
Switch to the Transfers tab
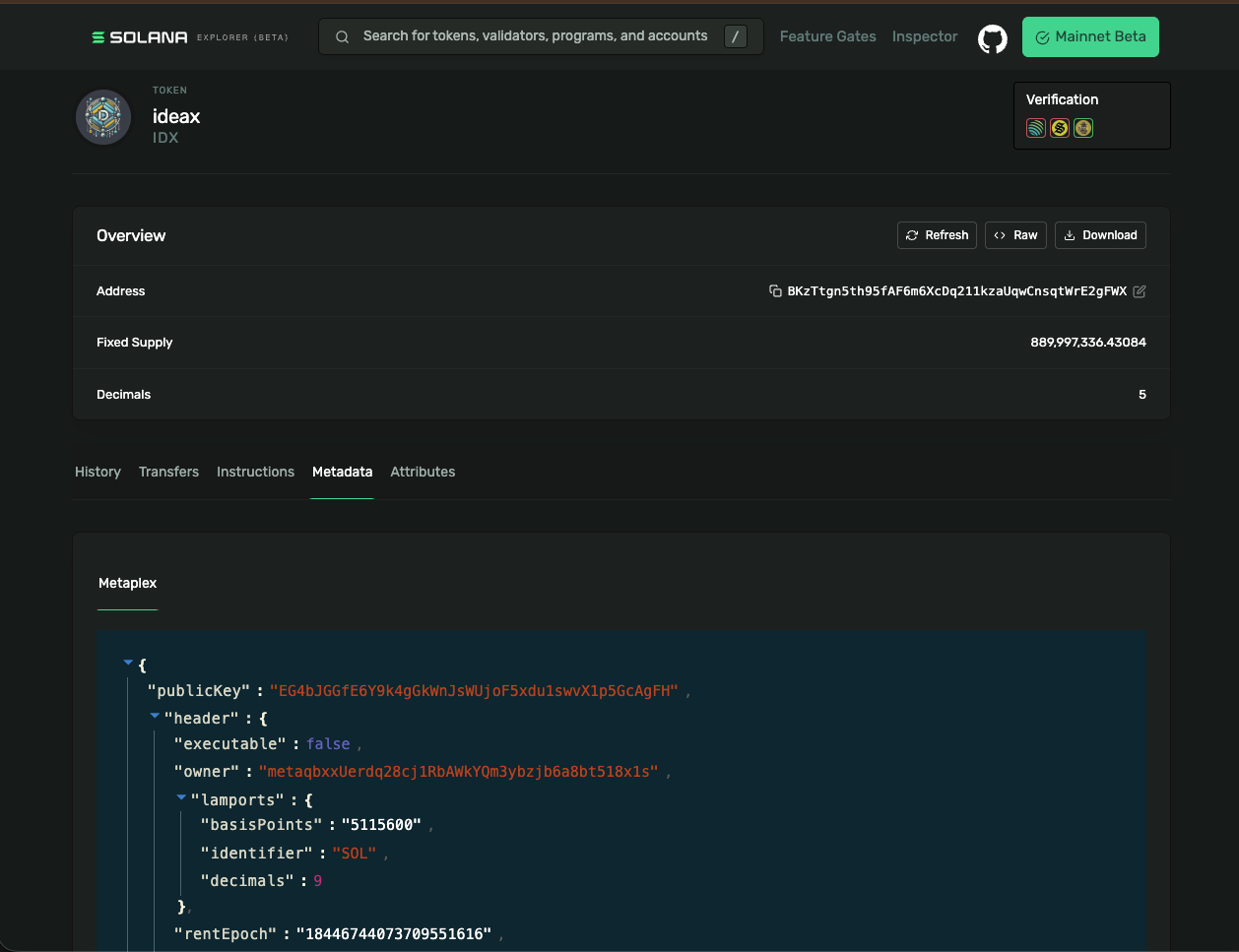tap(168, 472)
